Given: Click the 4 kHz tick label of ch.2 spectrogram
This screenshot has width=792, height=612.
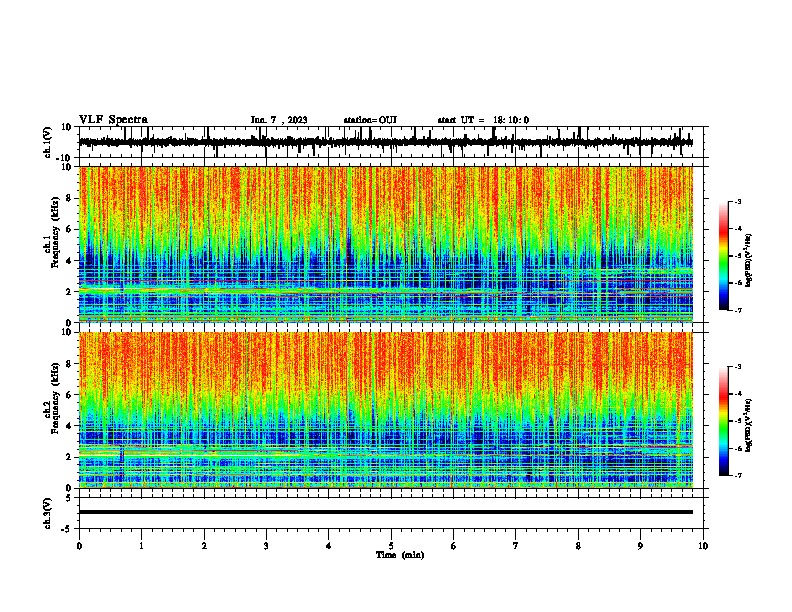Looking at the screenshot, I should [69, 426].
